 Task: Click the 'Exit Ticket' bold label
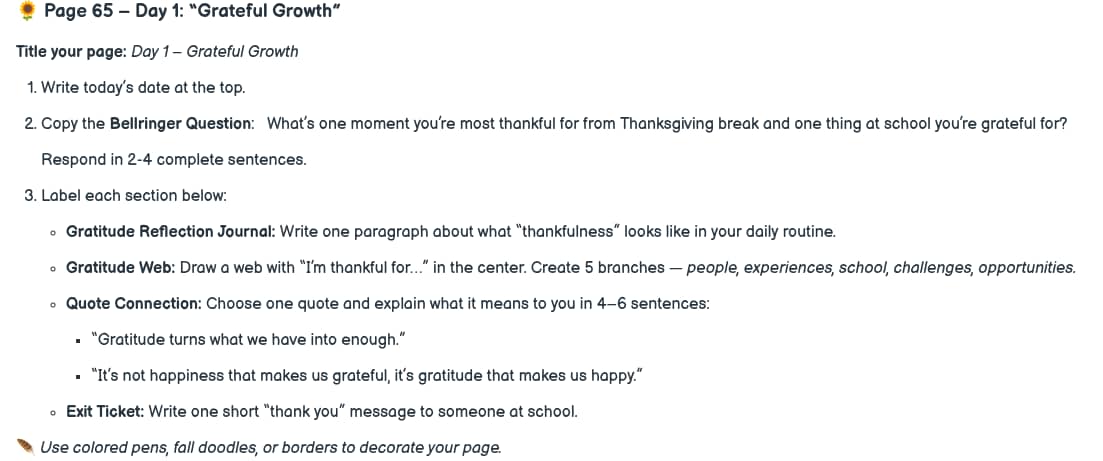(105, 412)
